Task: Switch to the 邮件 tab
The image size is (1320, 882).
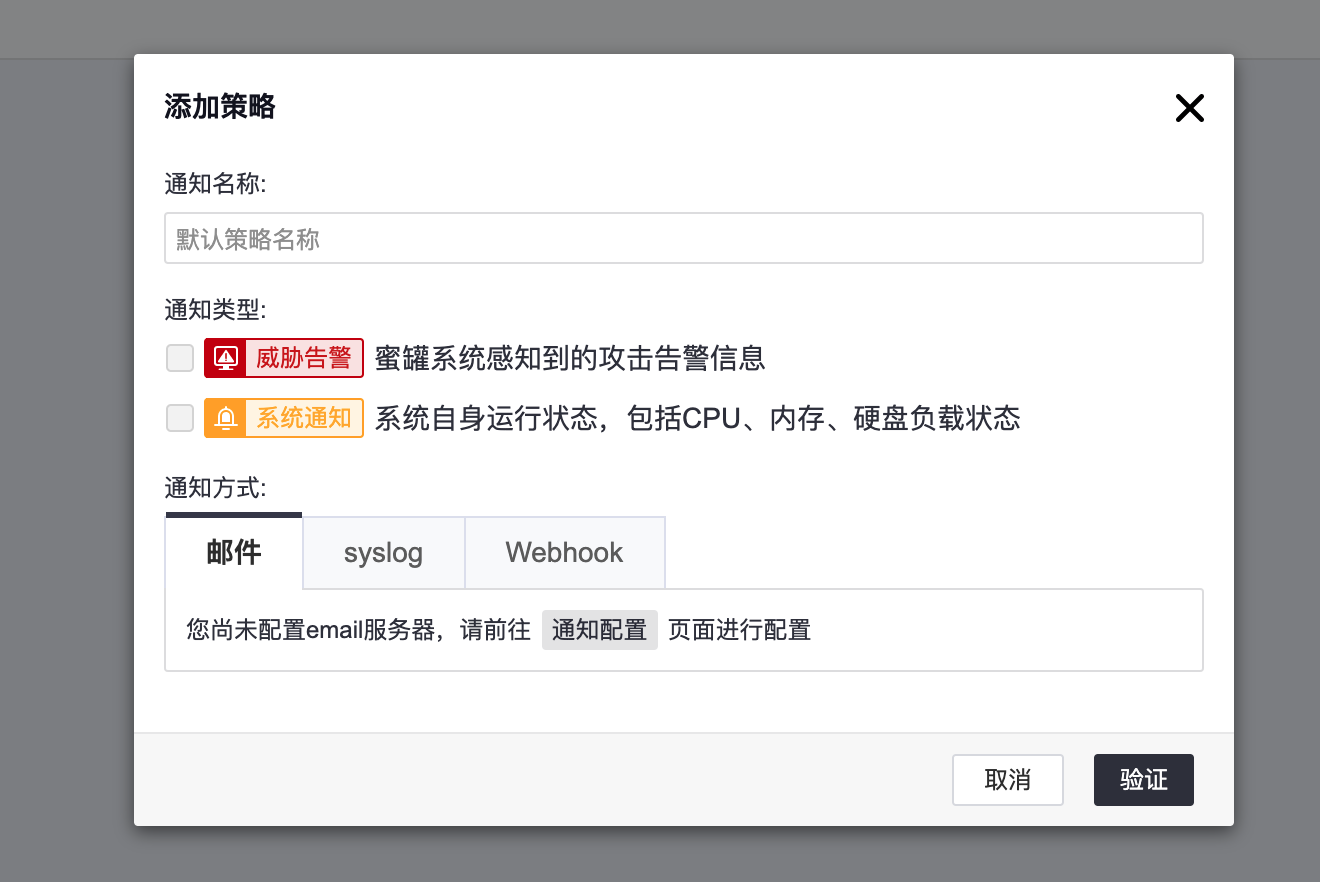Action: coord(234,552)
